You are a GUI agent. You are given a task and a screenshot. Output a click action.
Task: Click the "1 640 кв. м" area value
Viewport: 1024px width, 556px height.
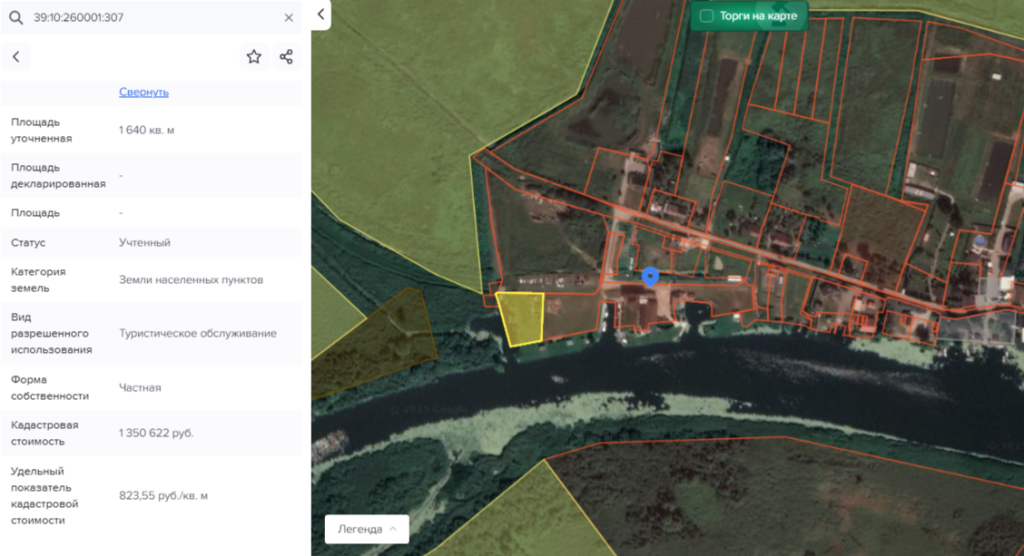pyautogui.click(x=146, y=130)
